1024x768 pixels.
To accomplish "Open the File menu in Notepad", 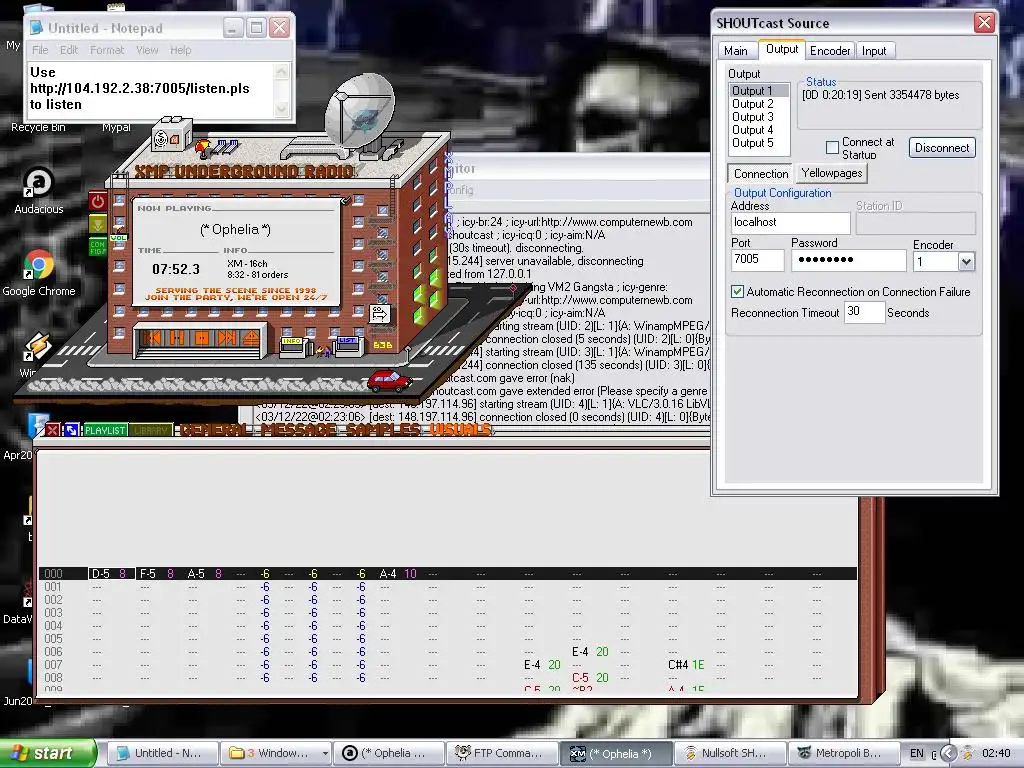I will coord(40,50).
